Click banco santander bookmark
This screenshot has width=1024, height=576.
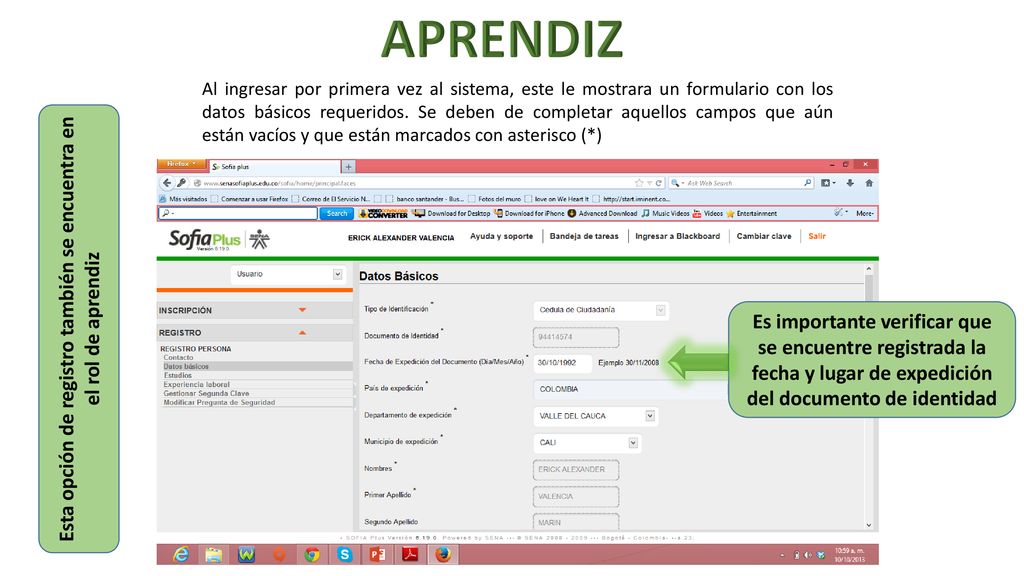[x=424, y=199]
